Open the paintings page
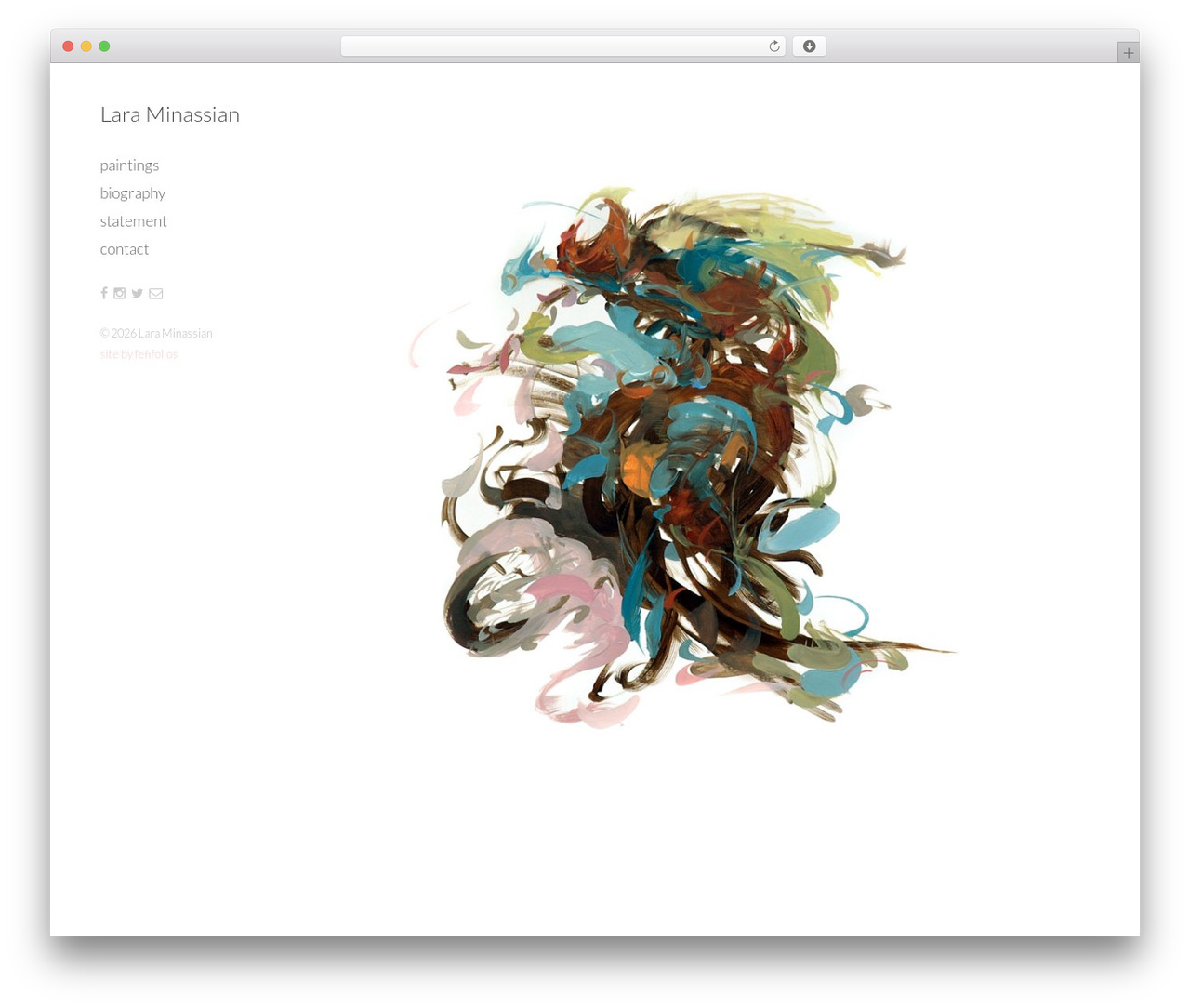 (x=129, y=166)
